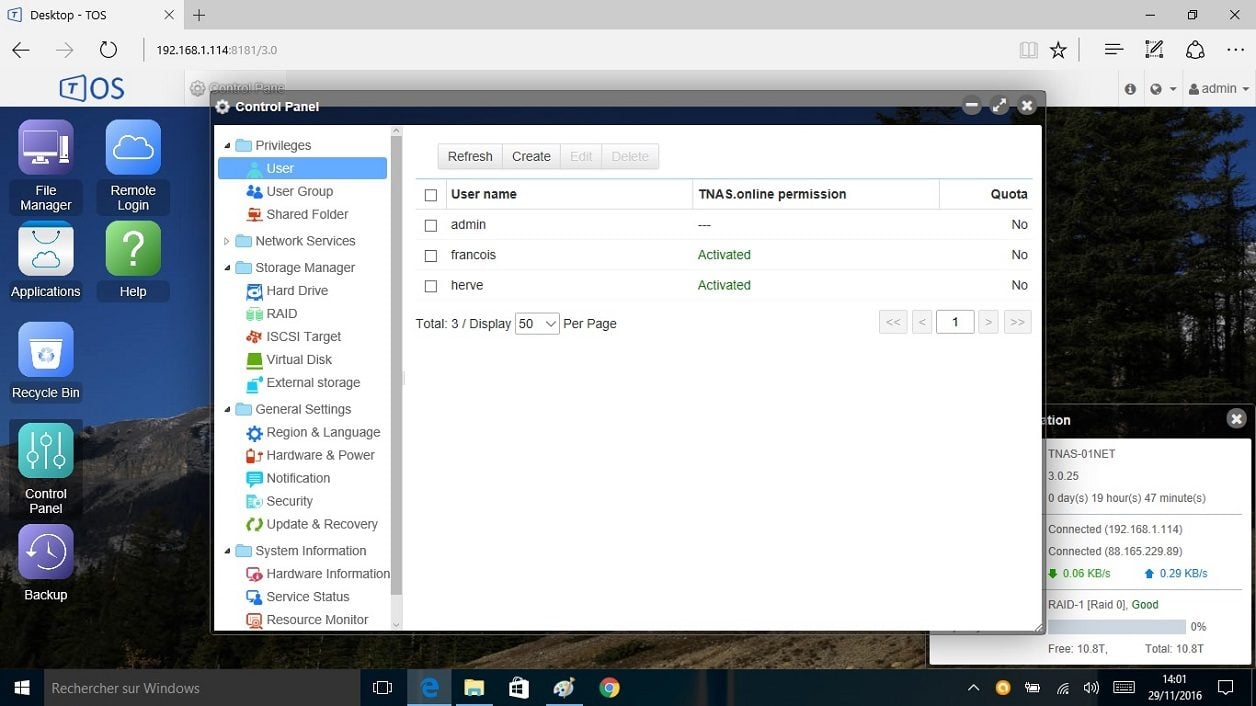Open the Windows Store taskbar icon

[519, 688]
